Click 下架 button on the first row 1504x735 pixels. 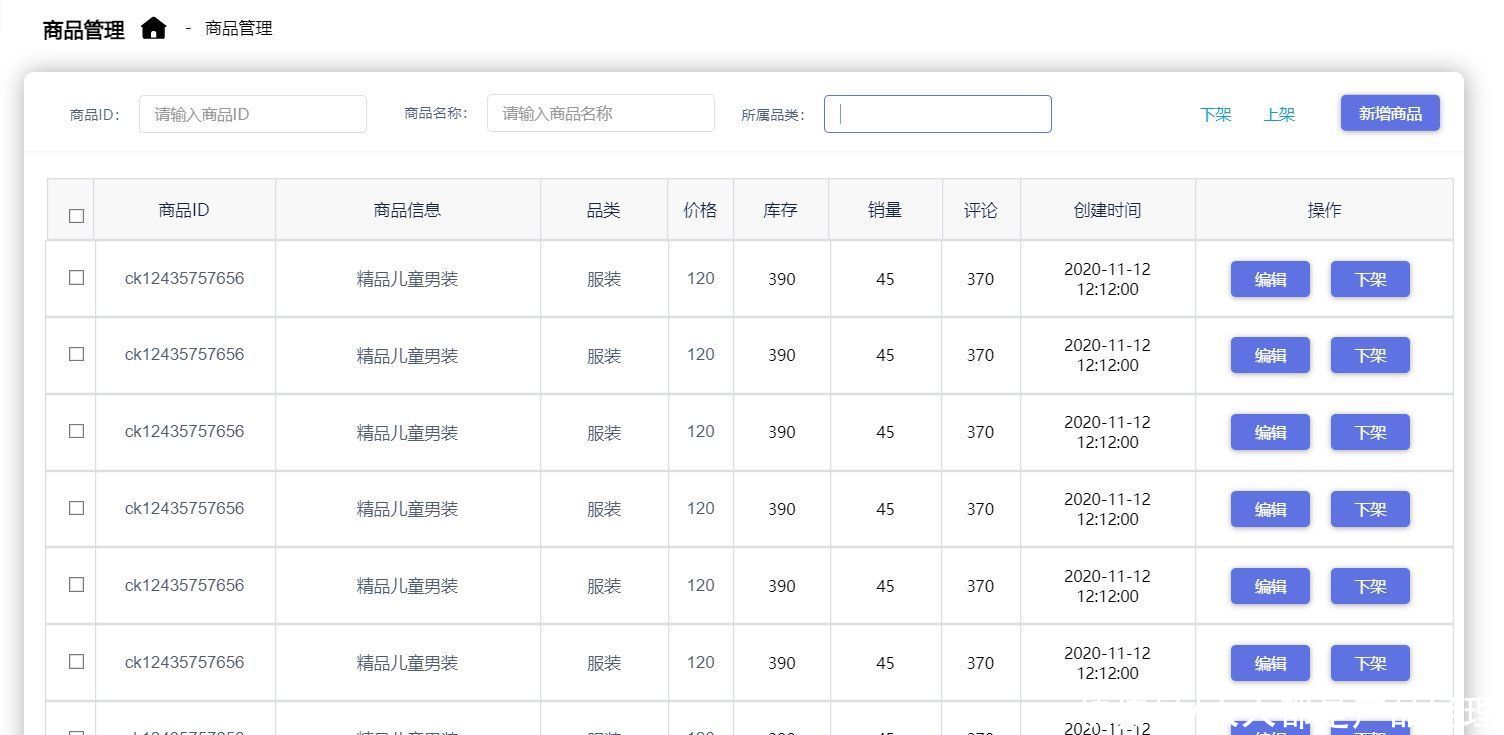tap(1369, 279)
